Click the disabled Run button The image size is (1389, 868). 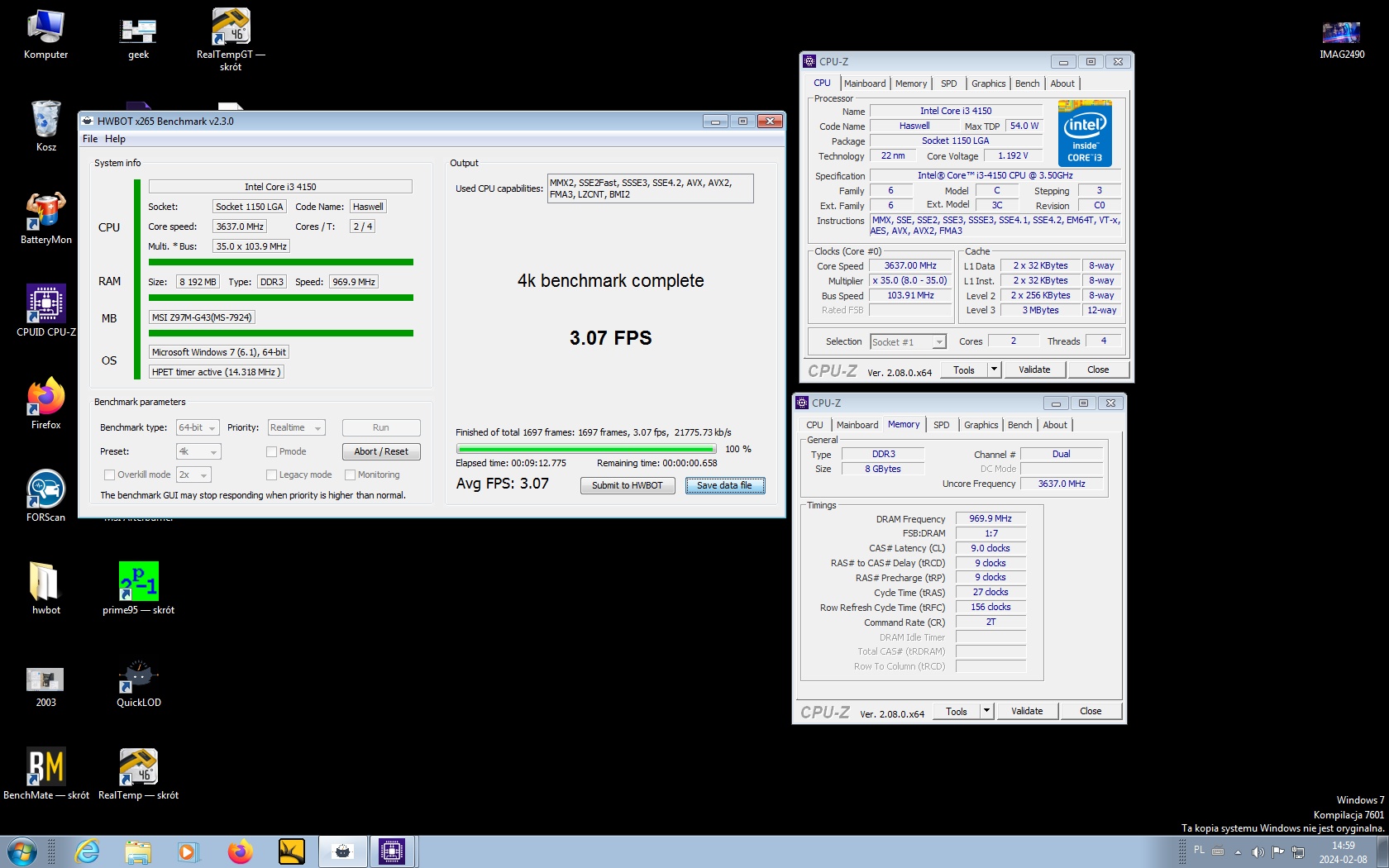[x=381, y=427]
